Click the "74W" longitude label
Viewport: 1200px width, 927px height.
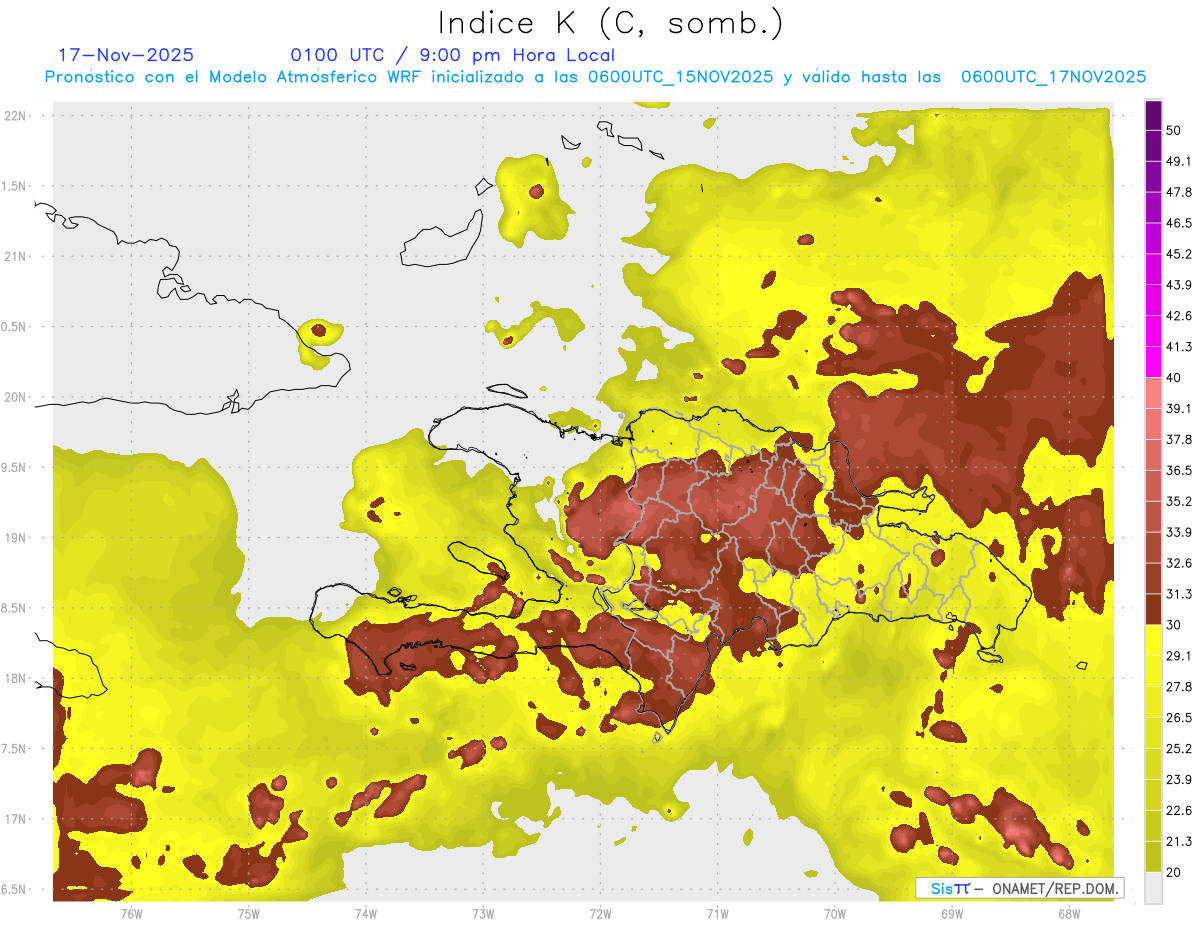pyautogui.click(x=366, y=914)
